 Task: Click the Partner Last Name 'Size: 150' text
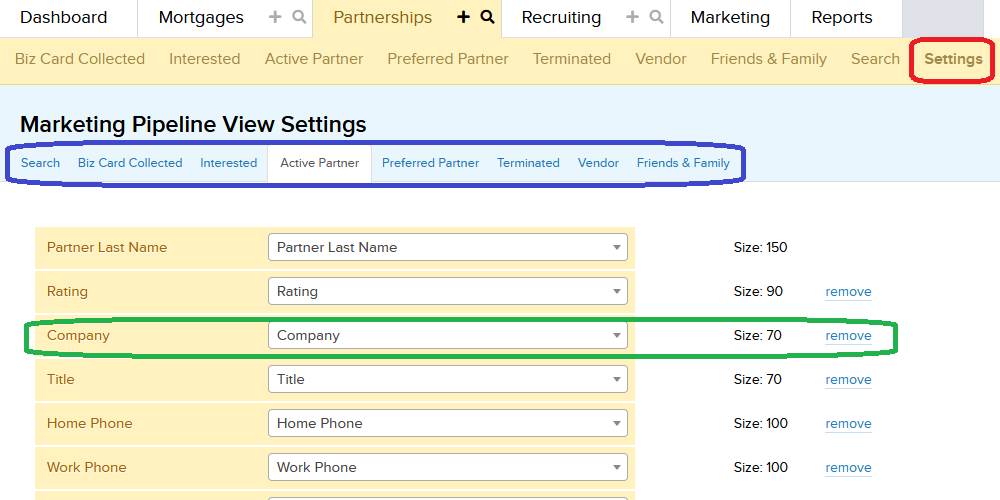coord(760,247)
